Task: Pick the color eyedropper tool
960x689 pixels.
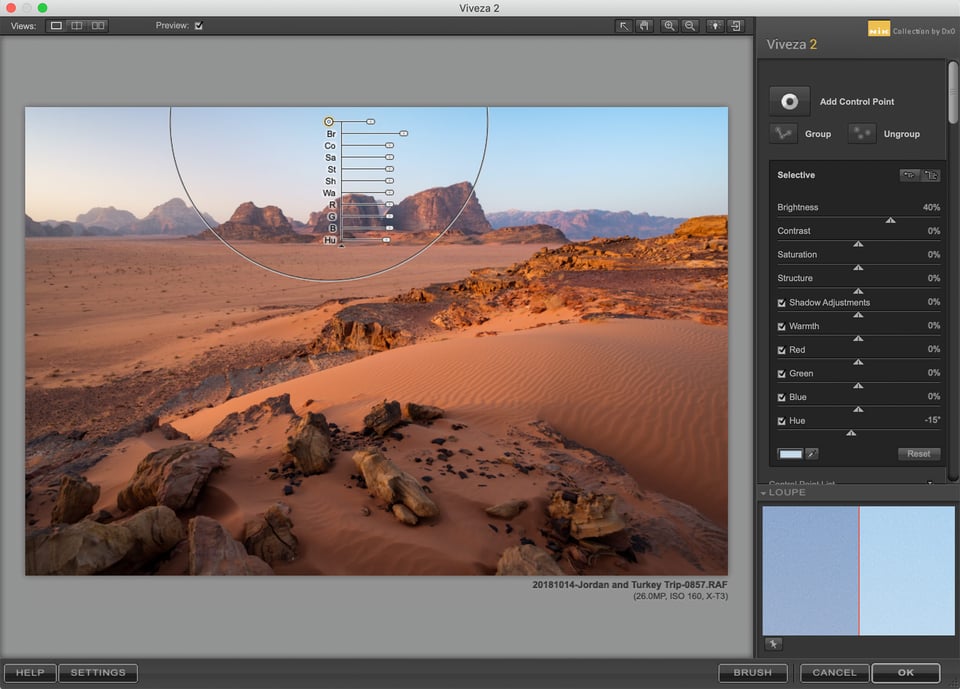Action: point(812,454)
